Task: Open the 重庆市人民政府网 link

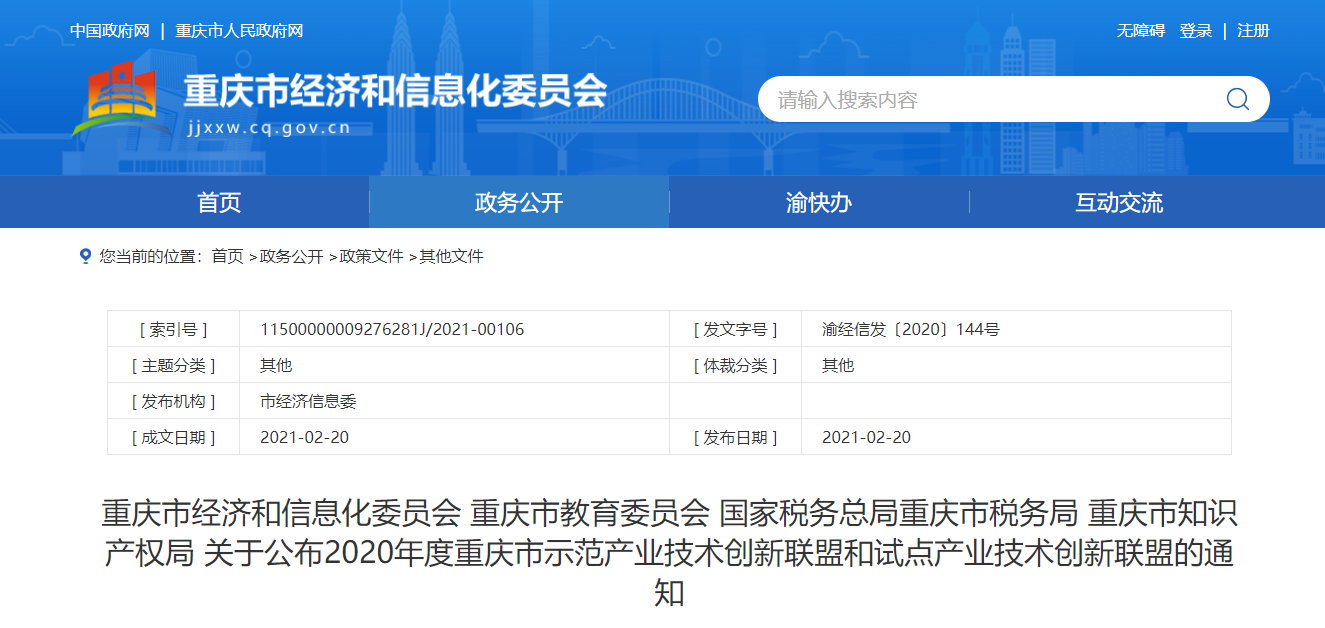Action: [239, 31]
